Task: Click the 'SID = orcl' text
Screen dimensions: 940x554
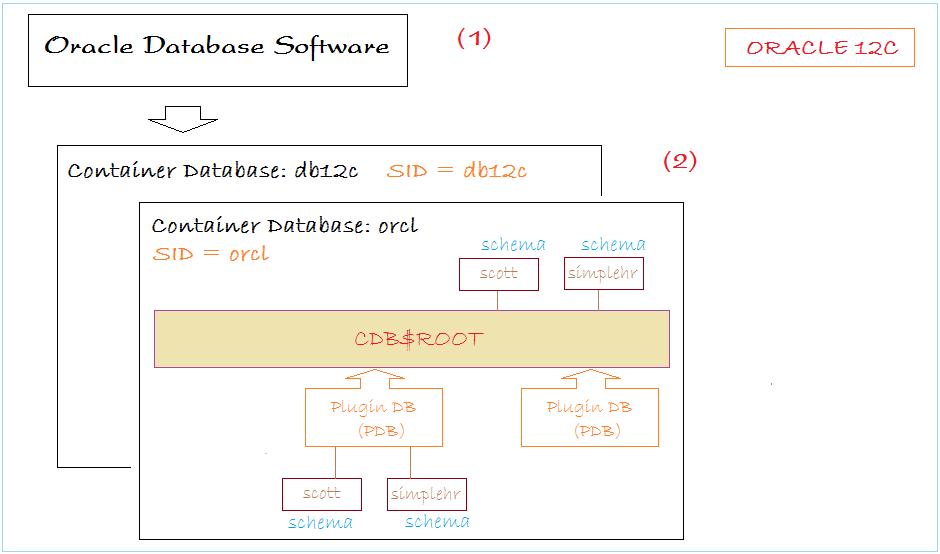Action: [210, 254]
